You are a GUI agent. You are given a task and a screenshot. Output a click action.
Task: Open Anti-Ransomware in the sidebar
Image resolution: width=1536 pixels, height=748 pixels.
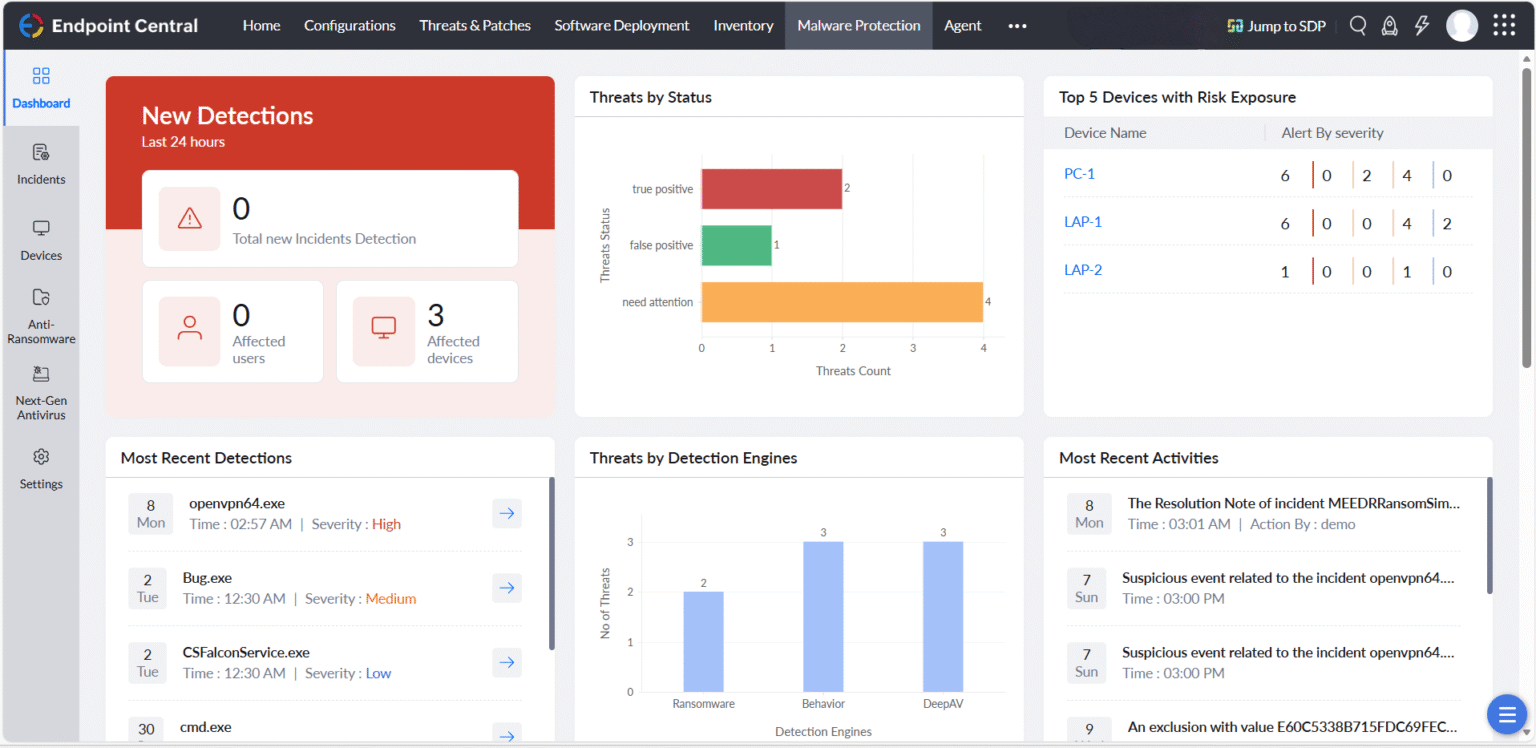[41, 316]
